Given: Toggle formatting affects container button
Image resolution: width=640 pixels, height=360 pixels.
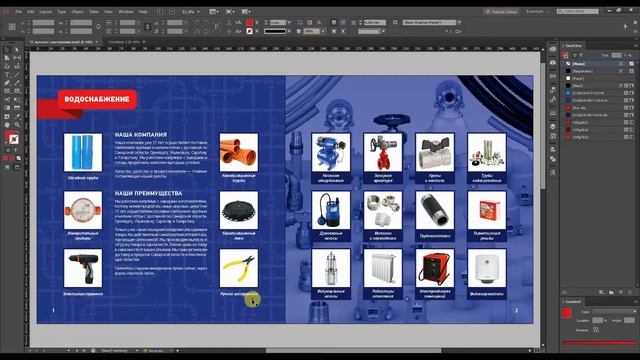Looking at the screenshot, I should tap(8, 150).
